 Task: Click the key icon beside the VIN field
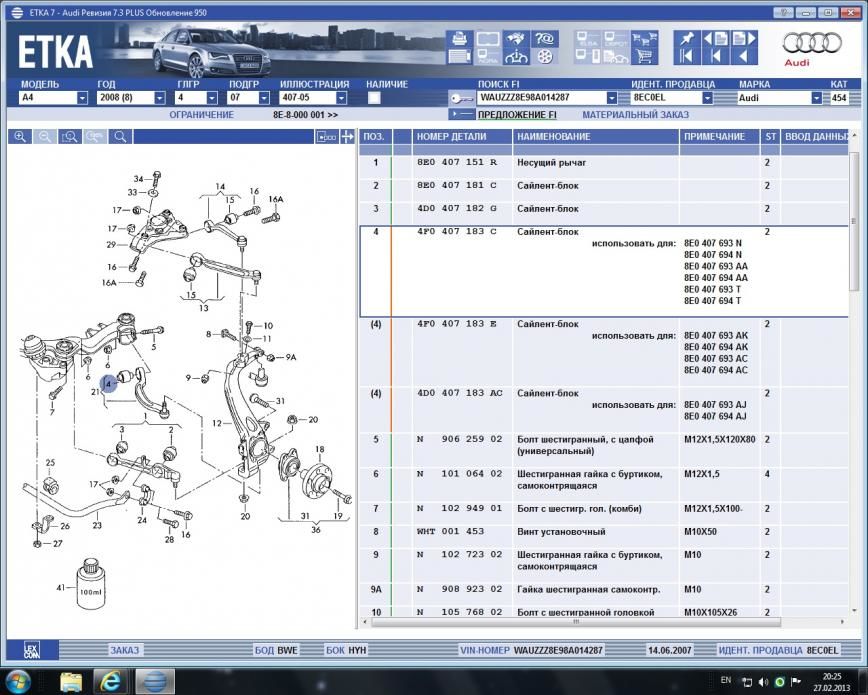click(x=462, y=99)
